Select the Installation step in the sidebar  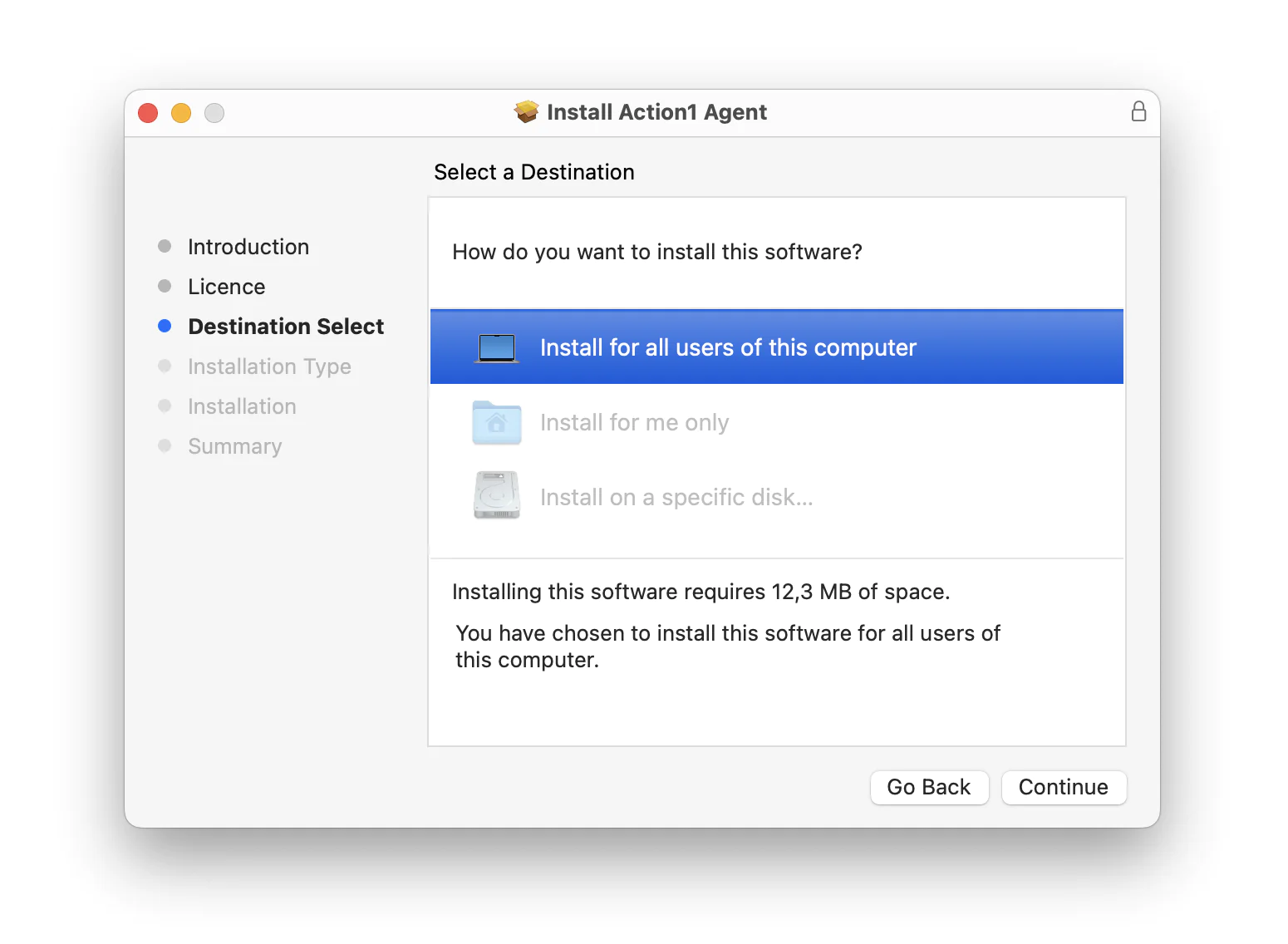(x=242, y=406)
